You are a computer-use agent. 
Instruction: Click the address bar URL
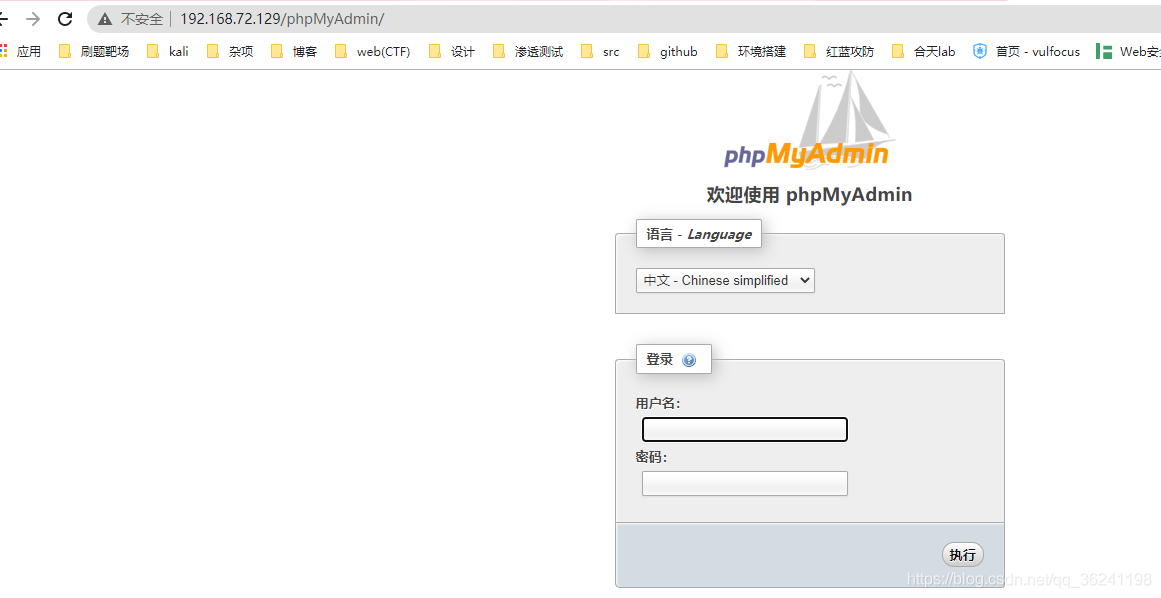pyautogui.click(x=282, y=19)
